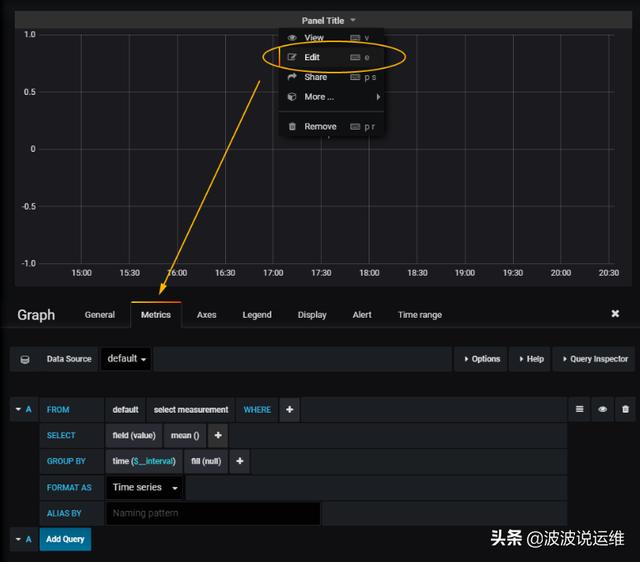Expand the Query Inspector section
Screen dimensions: 640x562
[595, 359]
